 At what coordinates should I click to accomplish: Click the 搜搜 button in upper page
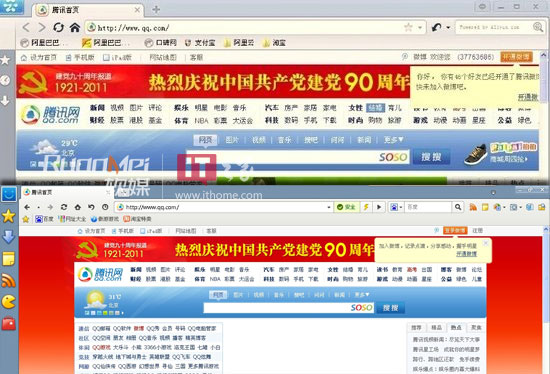pyautogui.click(x=431, y=157)
